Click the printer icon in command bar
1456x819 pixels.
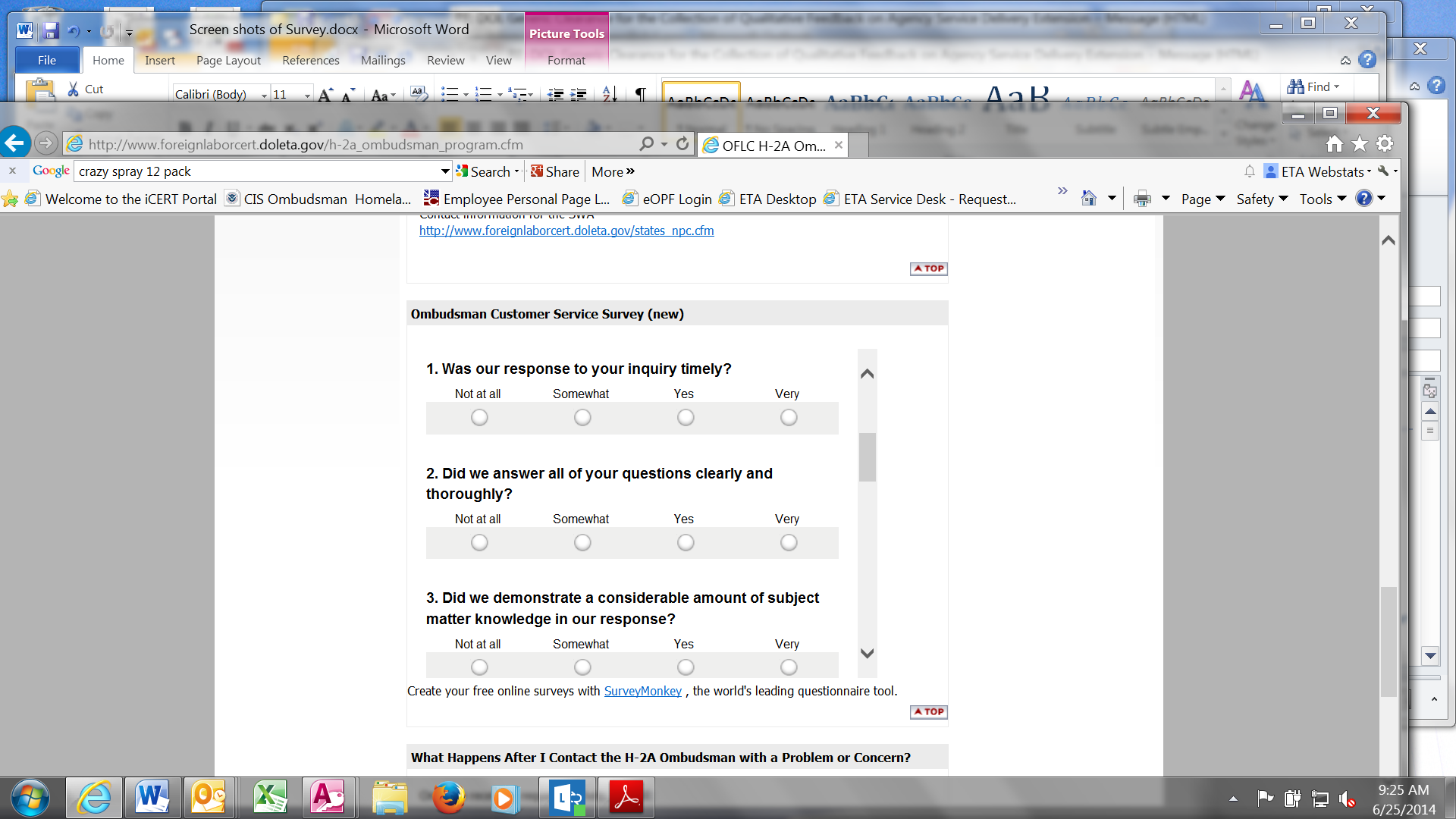tap(1142, 199)
